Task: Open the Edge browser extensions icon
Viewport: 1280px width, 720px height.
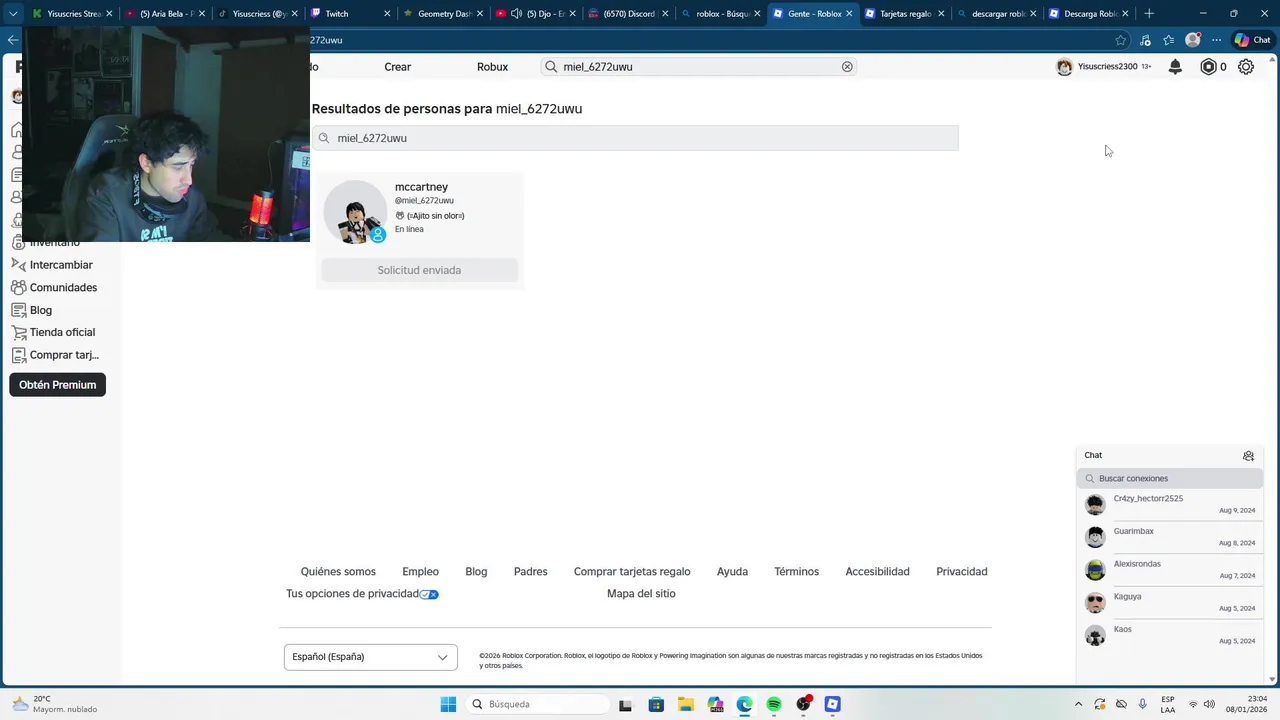Action: coord(1145,40)
